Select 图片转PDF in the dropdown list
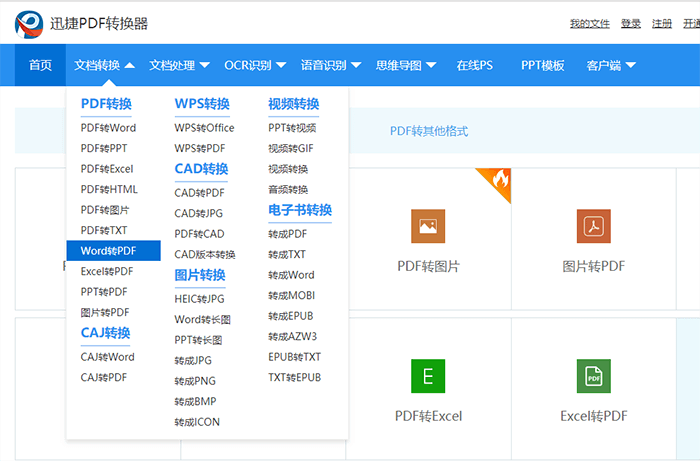 [x=105, y=312]
